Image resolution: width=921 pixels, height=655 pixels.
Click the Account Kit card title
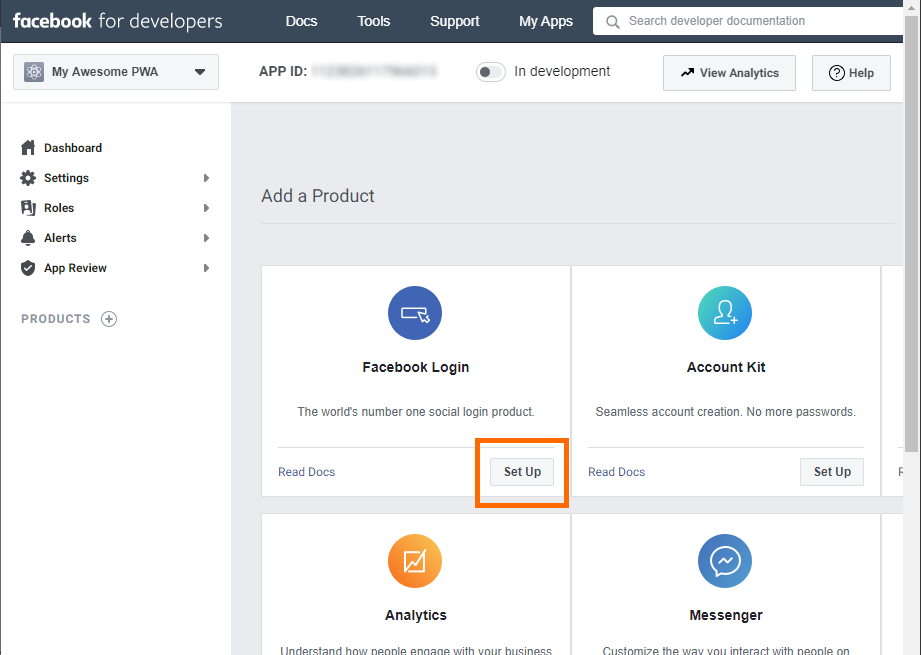click(x=726, y=367)
